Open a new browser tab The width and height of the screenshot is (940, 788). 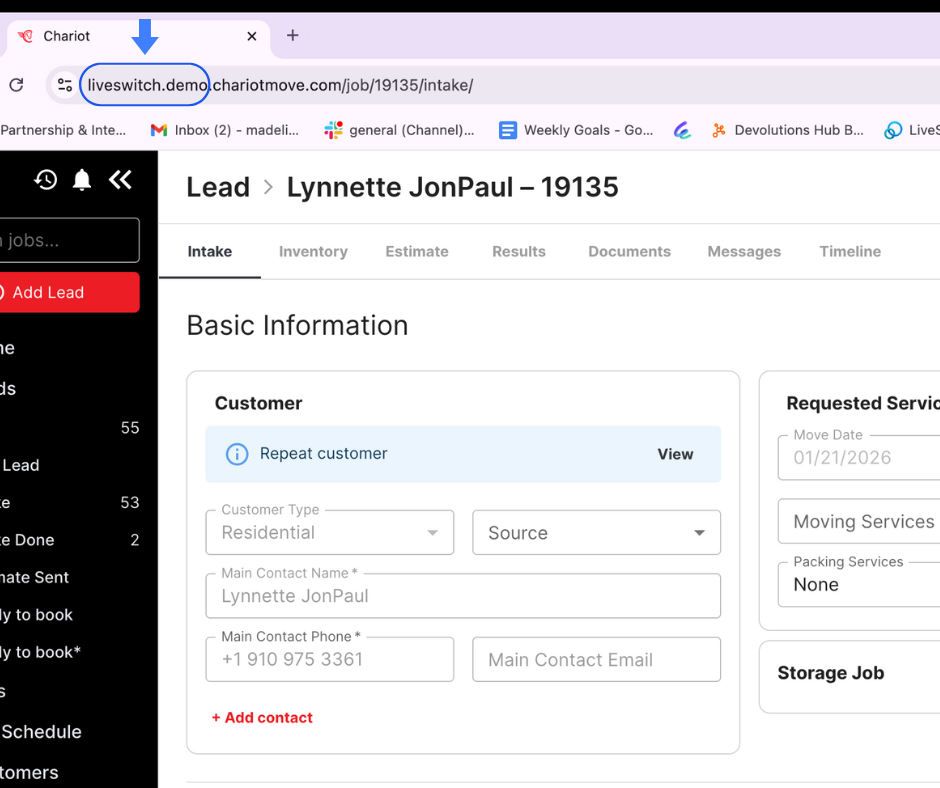(x=293, y=36)
